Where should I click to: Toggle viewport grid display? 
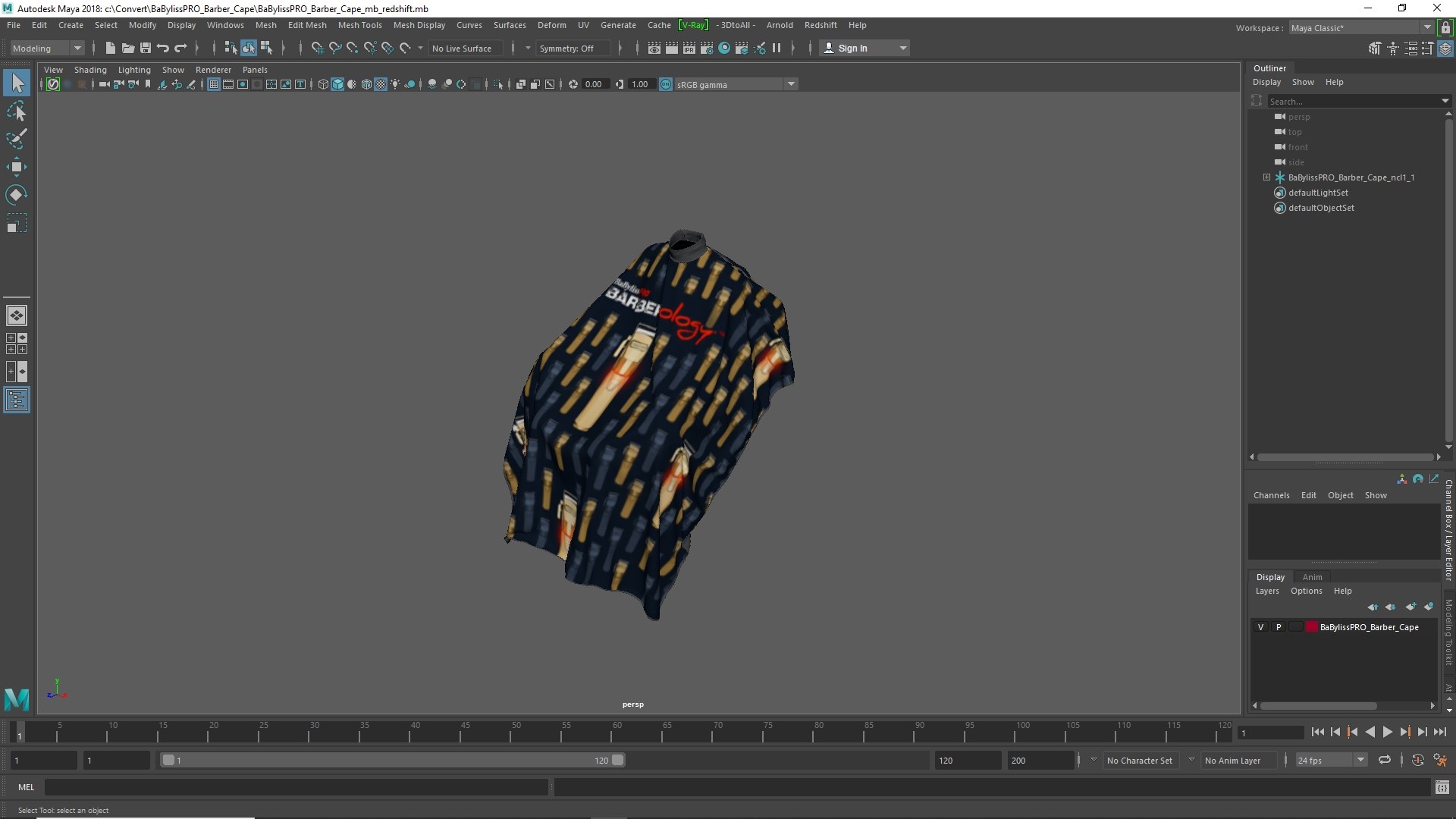(x=214, y=84)
